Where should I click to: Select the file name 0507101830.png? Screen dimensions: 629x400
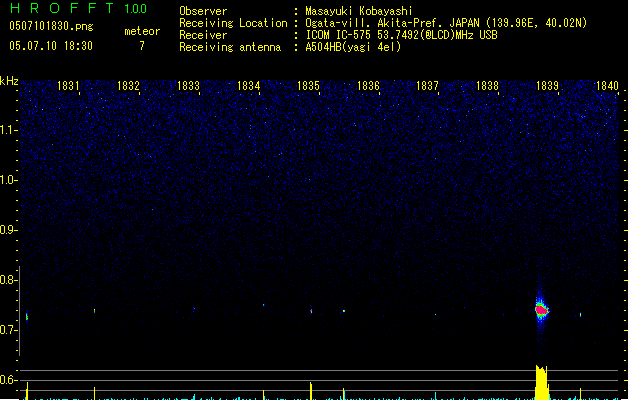pyautogui.click(x=51, y=26)
